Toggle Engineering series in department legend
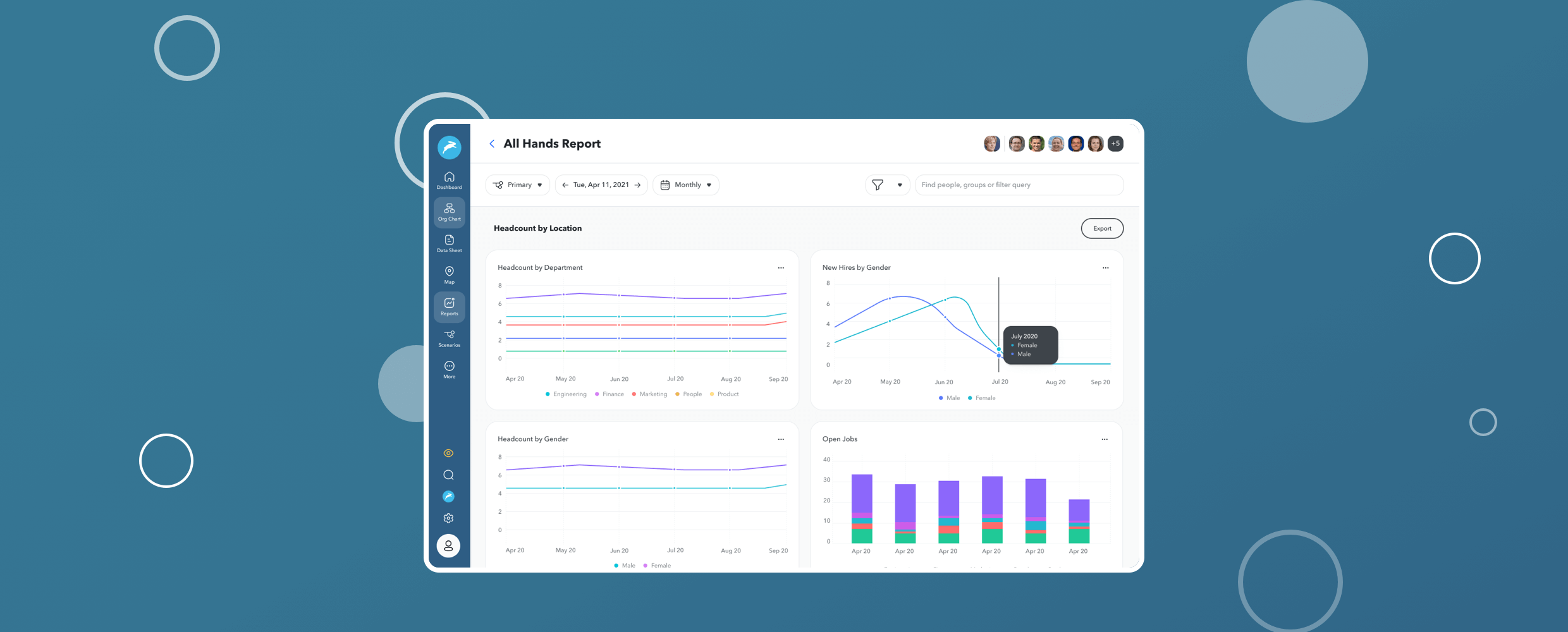 566,394
